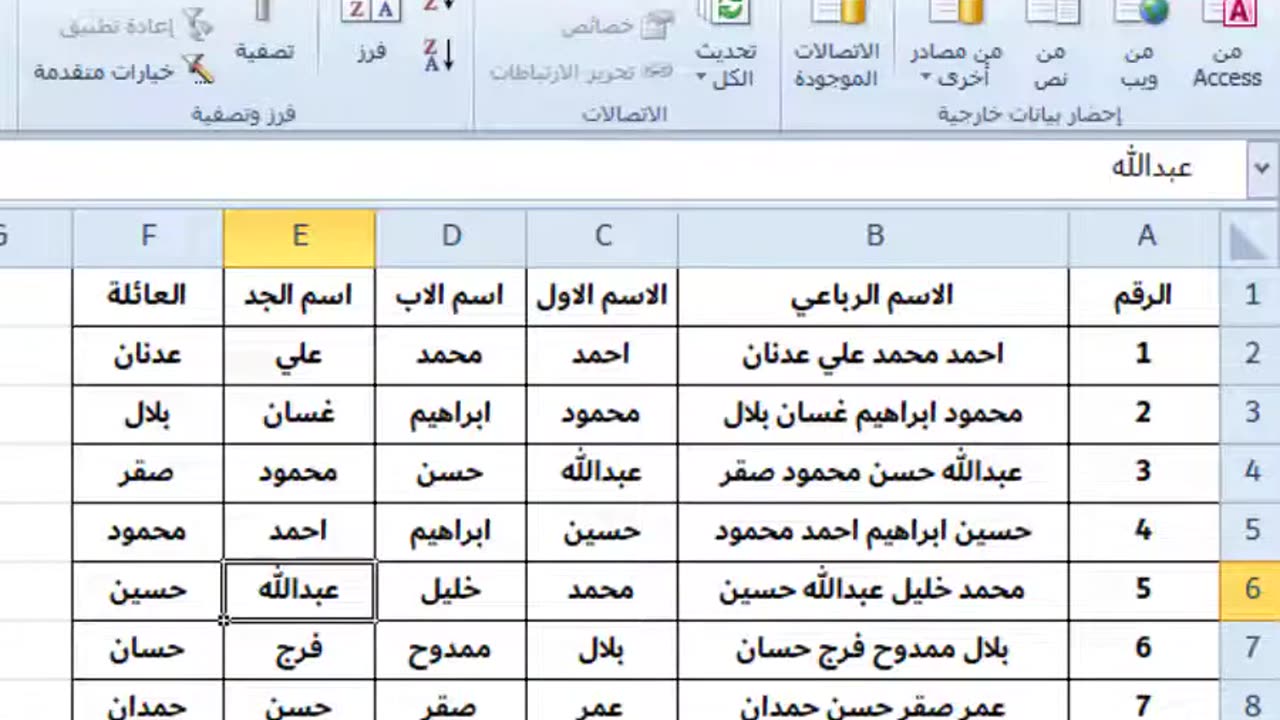The height and width of the screenshot is (720, 1280).
Task: Select row 3 header
Action: 1251,413
